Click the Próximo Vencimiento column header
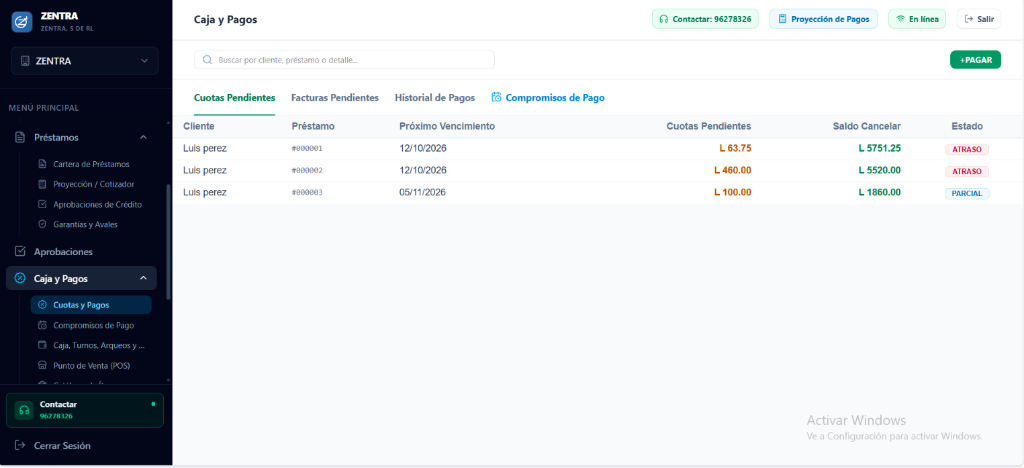The image size is (1024, 468). pos(447,126)
